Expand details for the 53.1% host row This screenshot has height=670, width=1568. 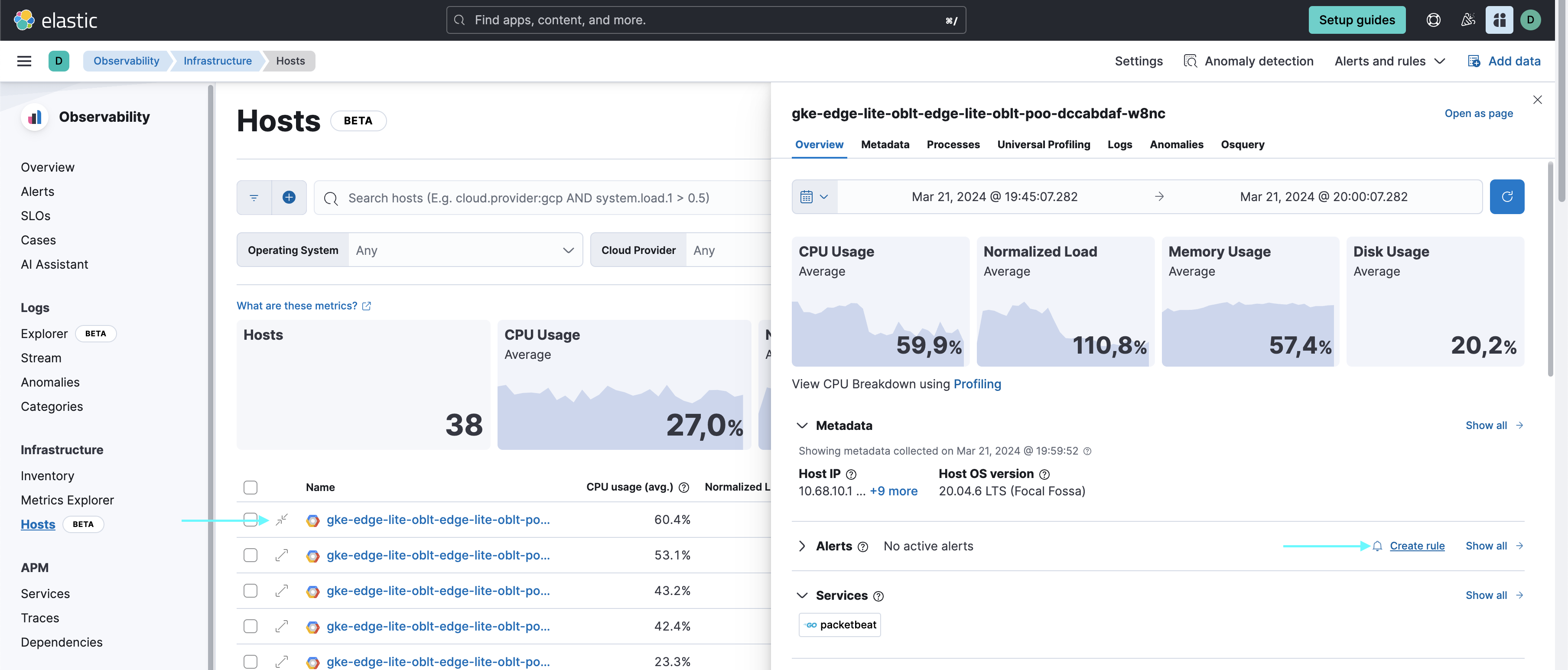coord(281,555)
